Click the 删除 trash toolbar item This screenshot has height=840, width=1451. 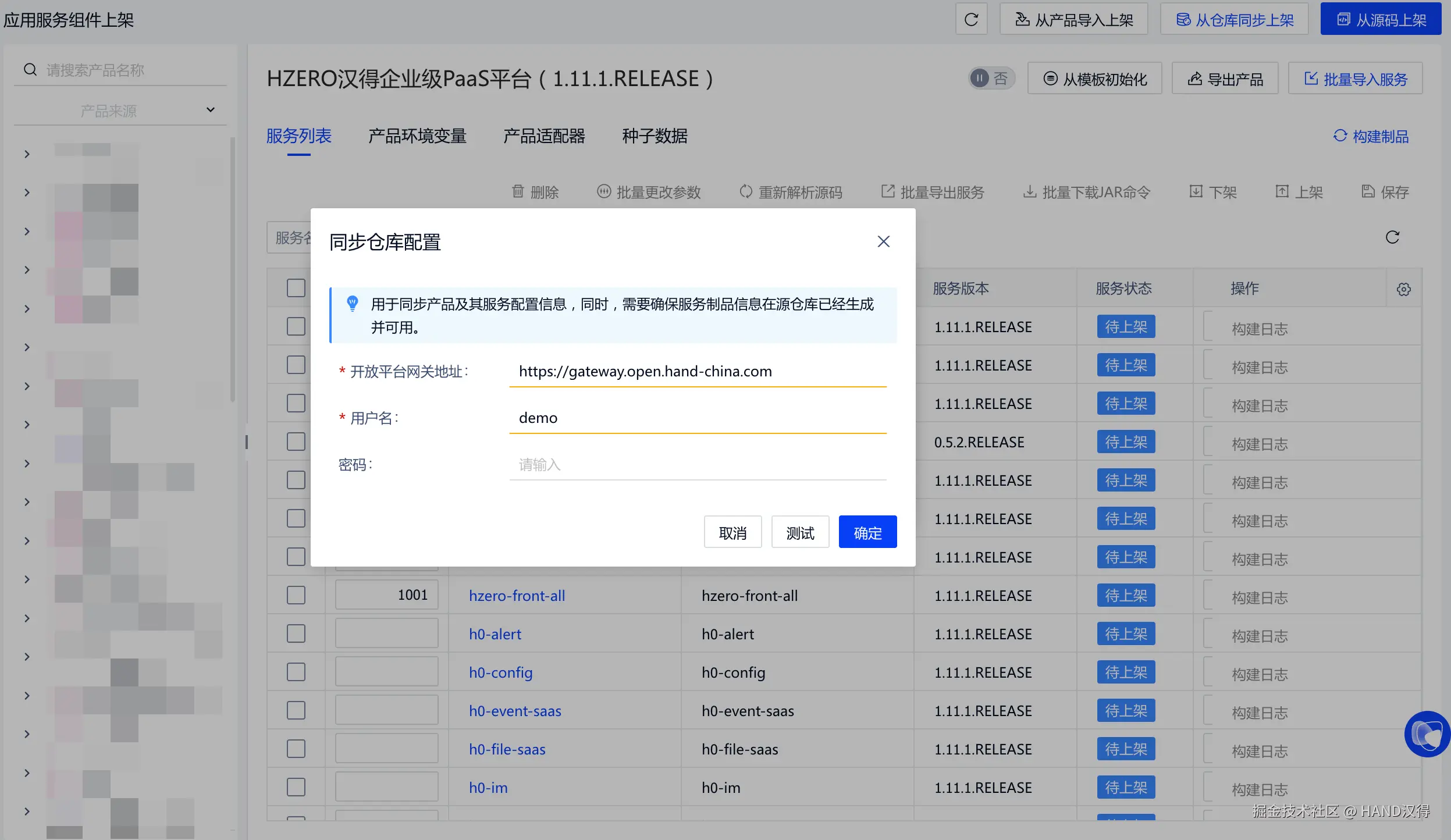pos(535,192)
